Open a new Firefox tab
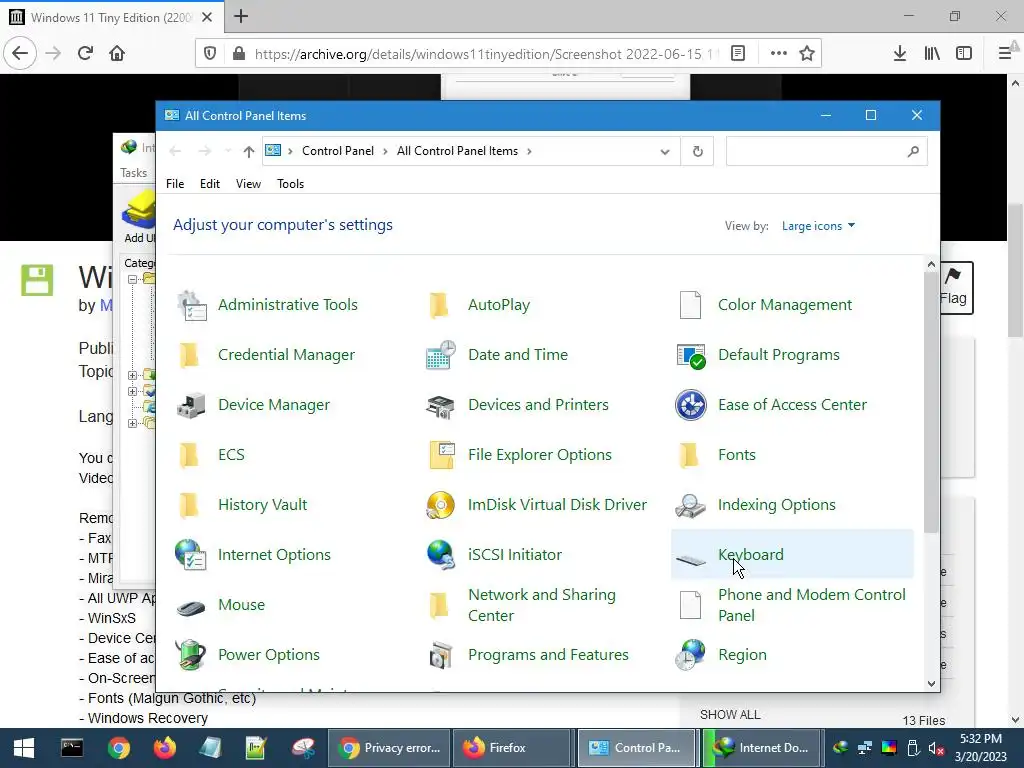The image size is (1024, 768). coord(241,16)
